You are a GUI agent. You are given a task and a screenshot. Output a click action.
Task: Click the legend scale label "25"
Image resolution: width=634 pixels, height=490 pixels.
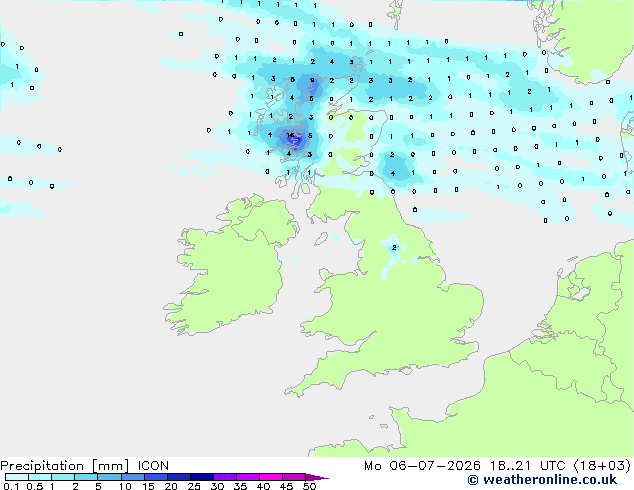[x=194, y=486]
